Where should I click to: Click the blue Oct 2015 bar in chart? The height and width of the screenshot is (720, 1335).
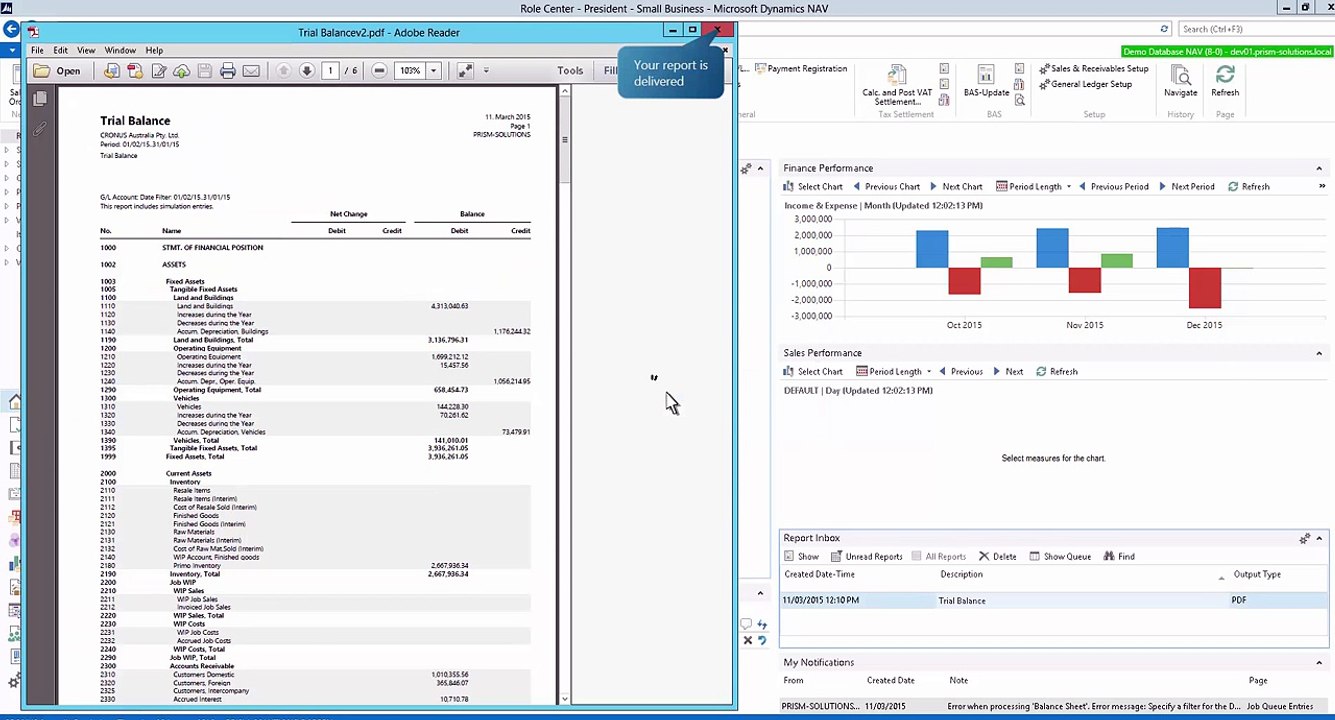pos(932,249)
